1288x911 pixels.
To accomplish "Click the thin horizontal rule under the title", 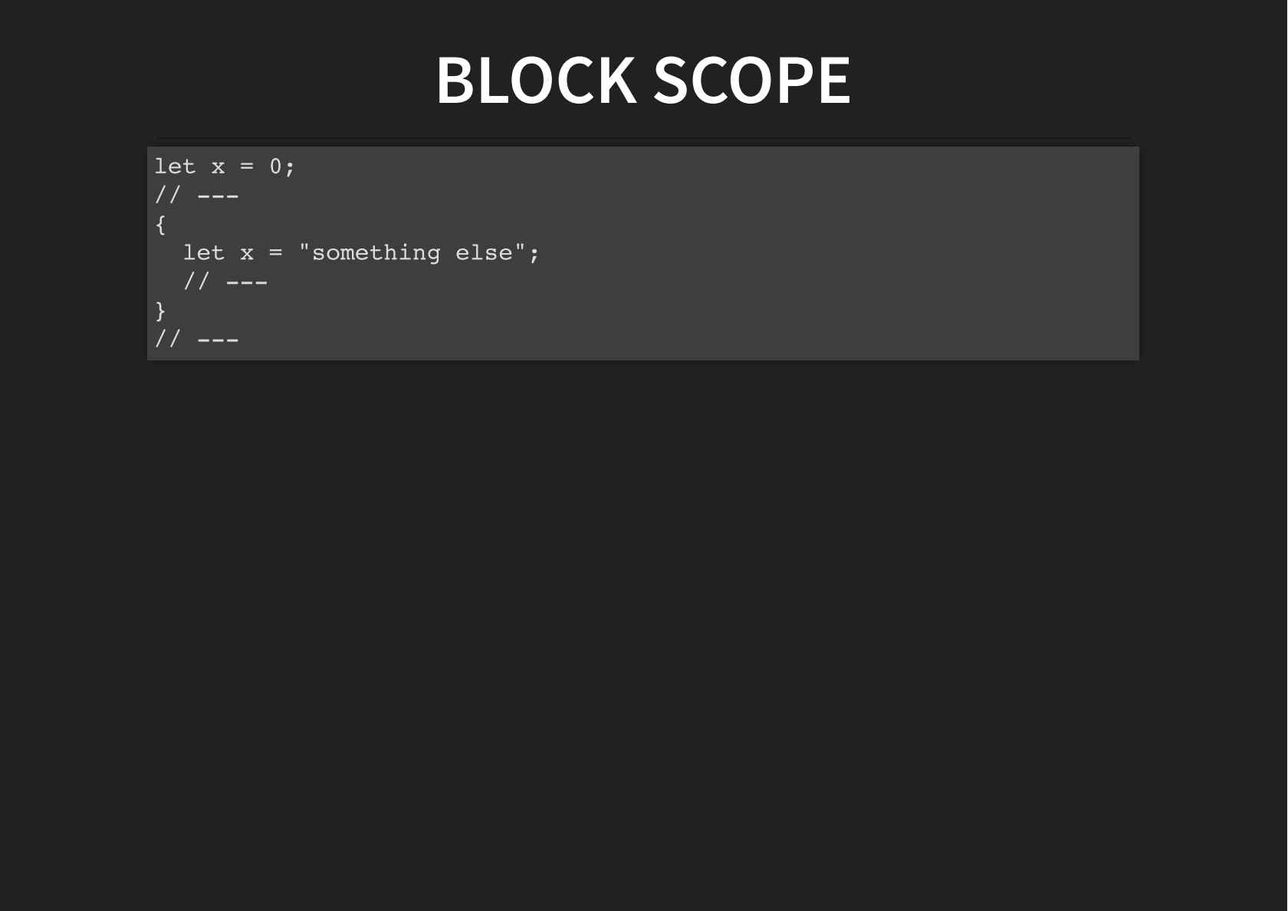I will (x=643, y=139).
